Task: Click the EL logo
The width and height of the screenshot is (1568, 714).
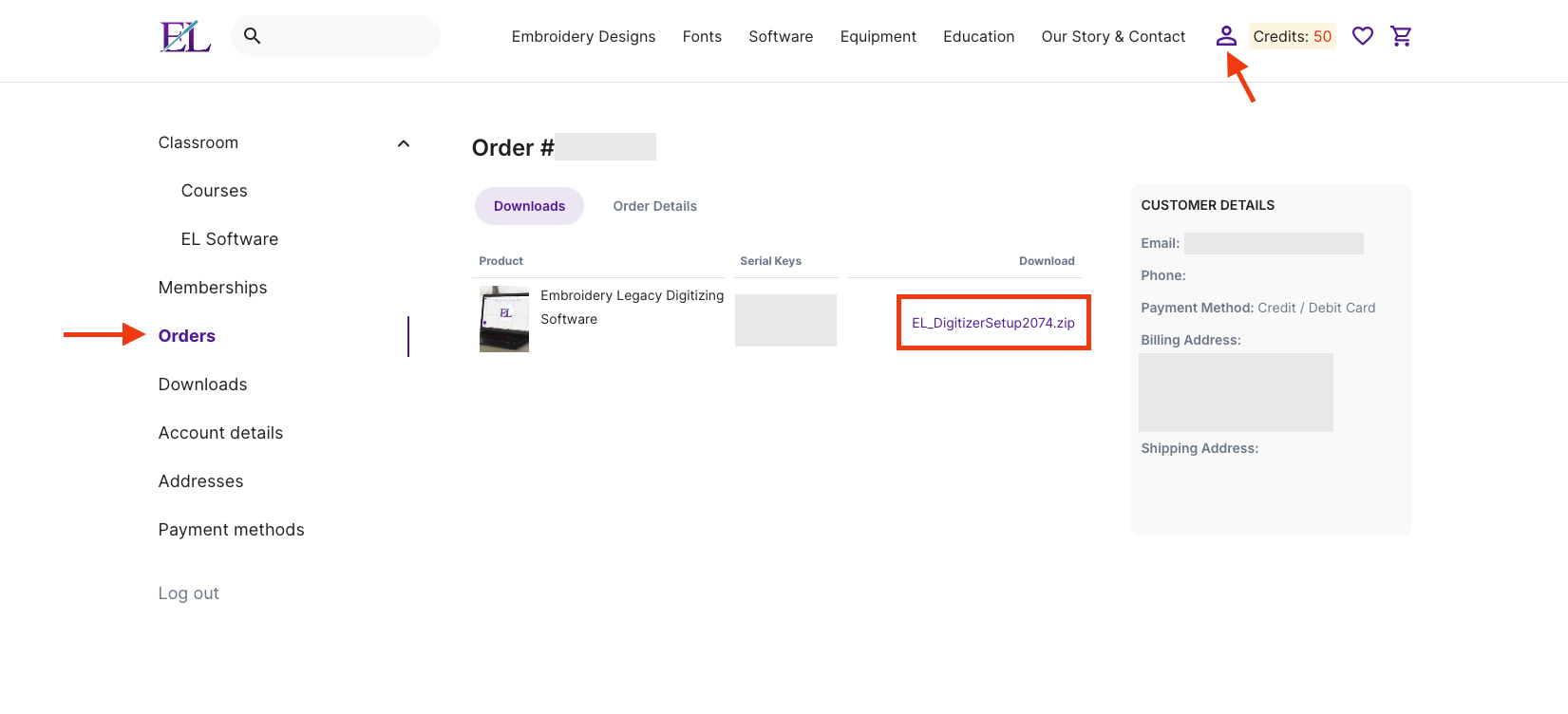Action: [x=185, y=36]
